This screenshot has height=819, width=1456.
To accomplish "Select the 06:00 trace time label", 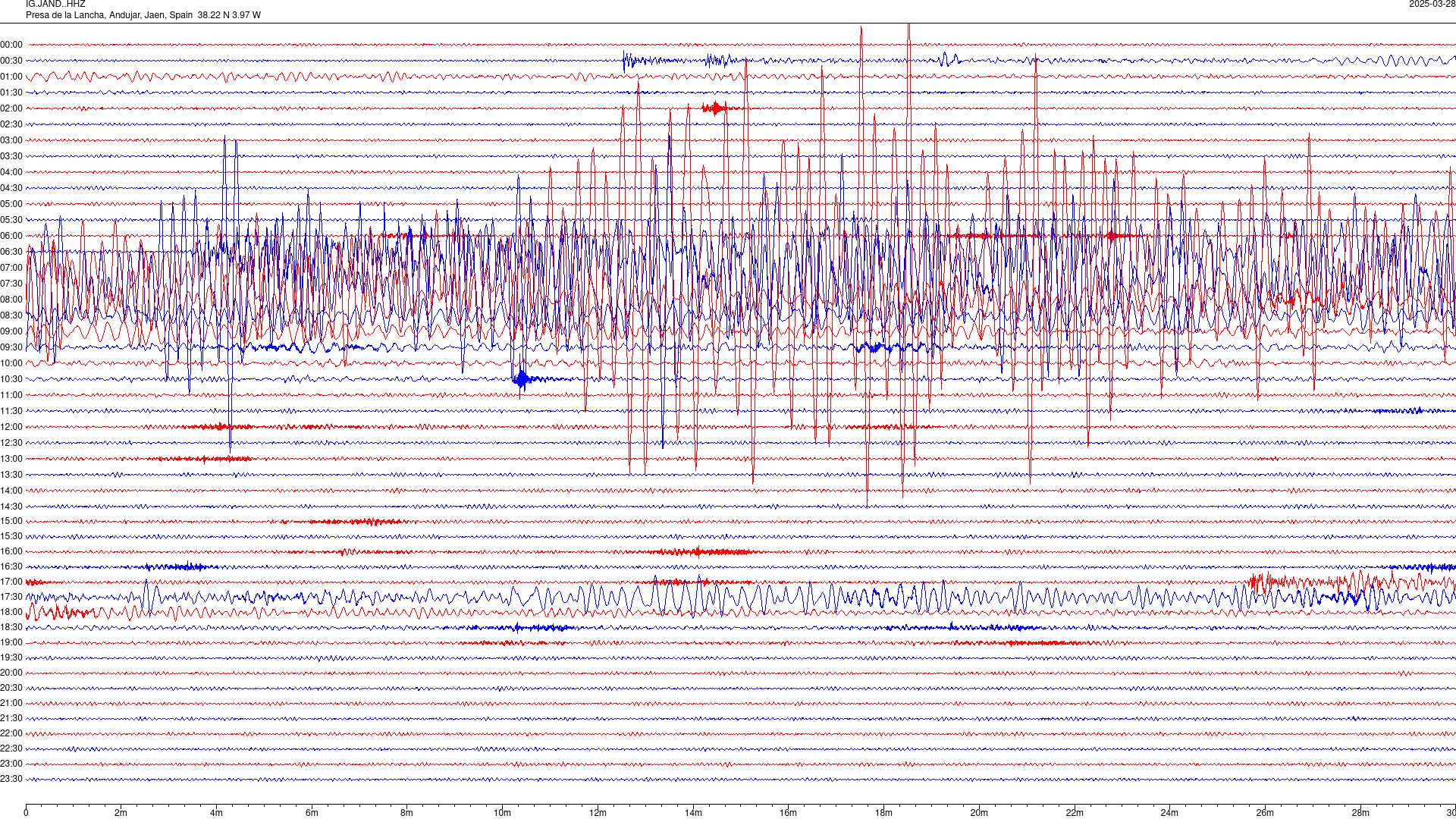I will click(11, 236).
